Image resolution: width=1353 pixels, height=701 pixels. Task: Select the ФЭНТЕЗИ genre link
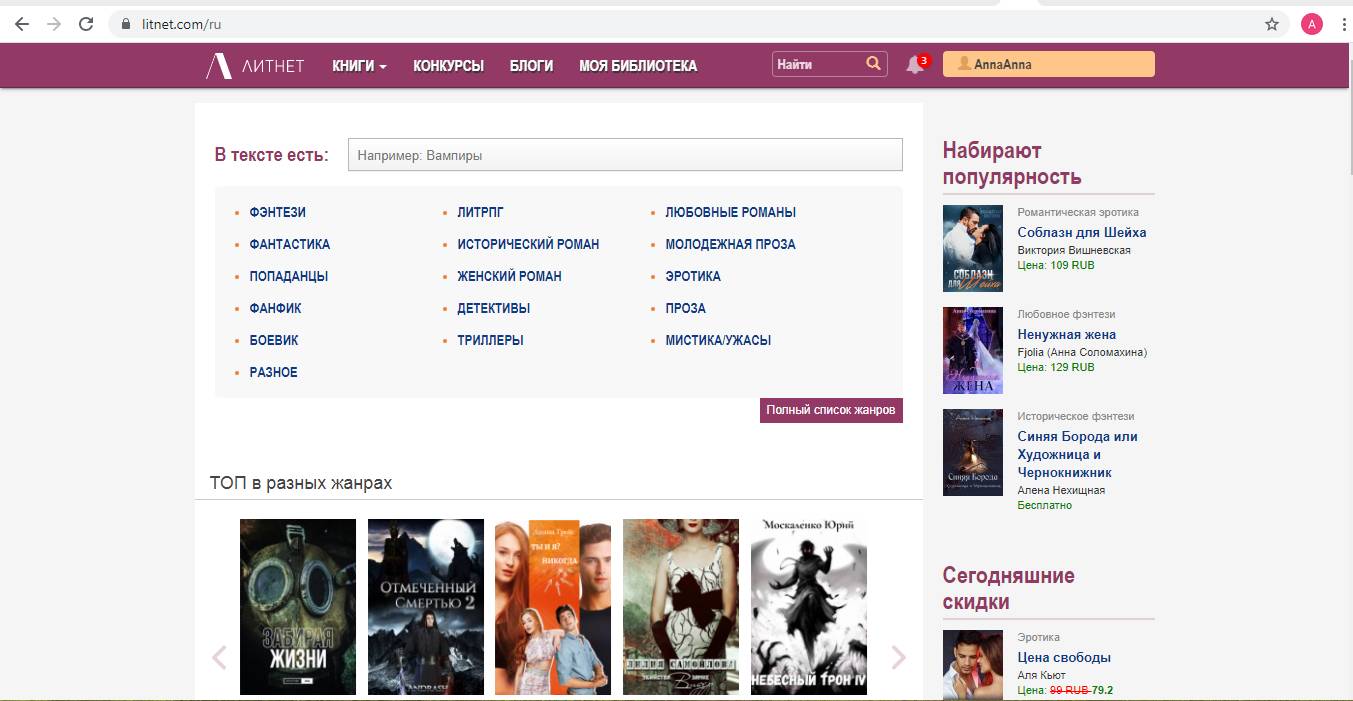(x=278, y=212)
